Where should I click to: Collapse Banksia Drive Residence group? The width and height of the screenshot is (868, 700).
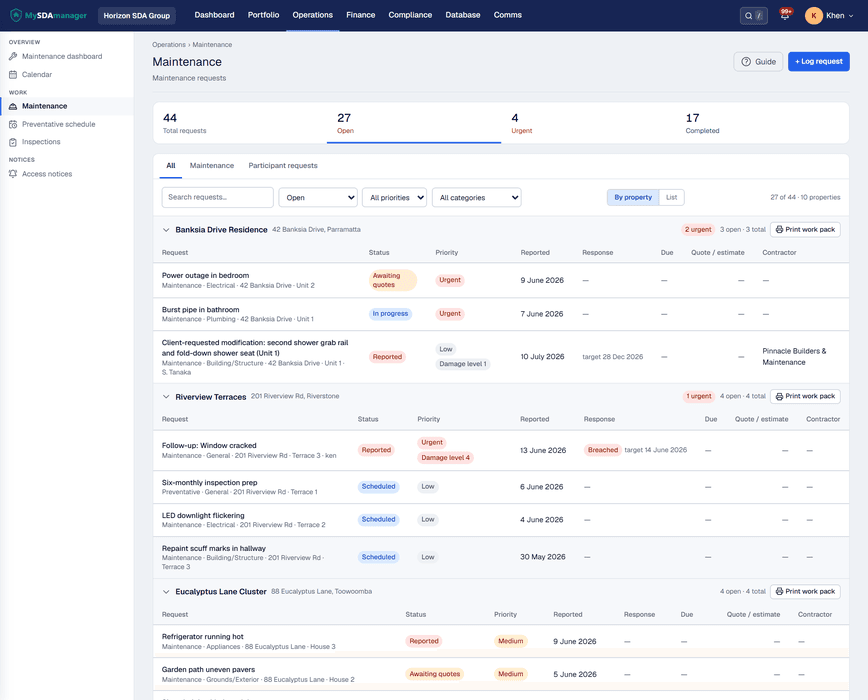(166, 230)
